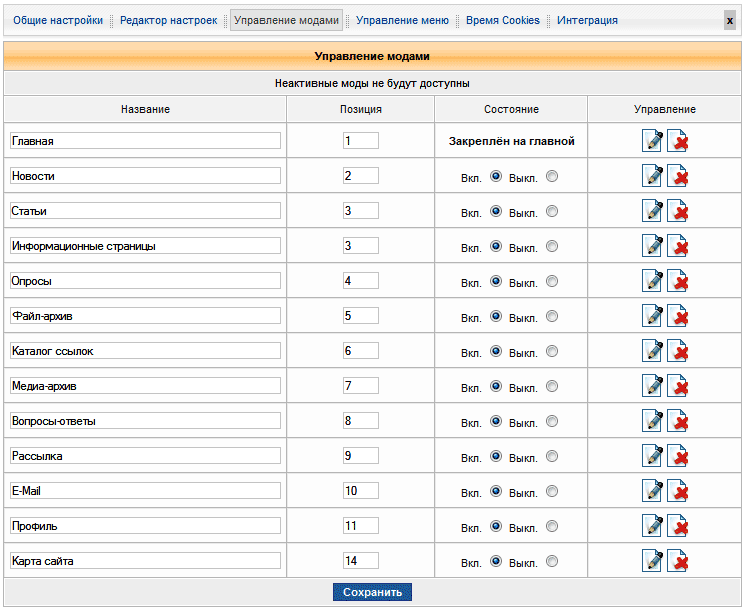Click delete icon for Новости row
Screen dimensions: 746x612
point(678,177)
